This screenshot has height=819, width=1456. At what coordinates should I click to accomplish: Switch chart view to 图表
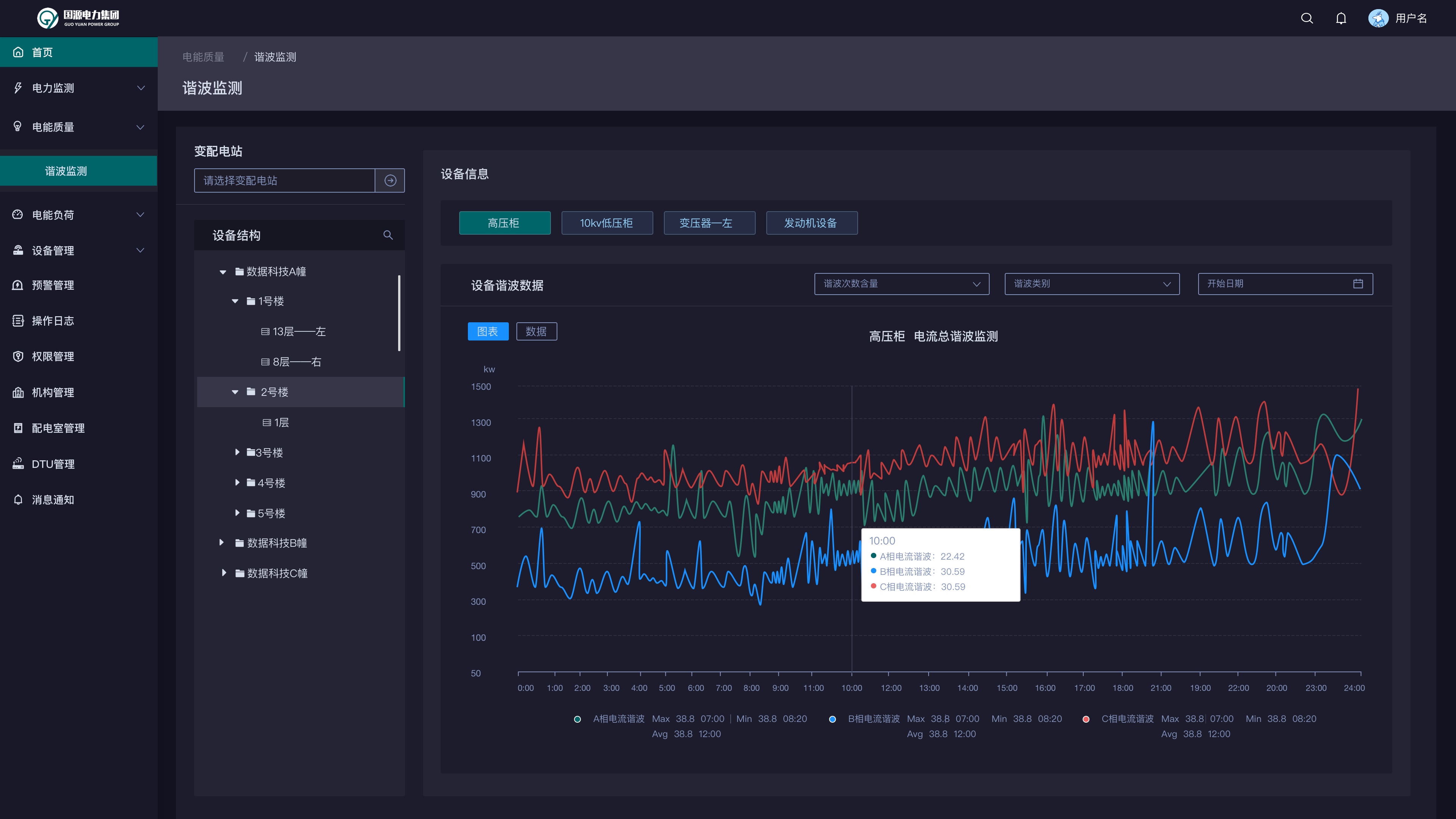click(488, 331)
